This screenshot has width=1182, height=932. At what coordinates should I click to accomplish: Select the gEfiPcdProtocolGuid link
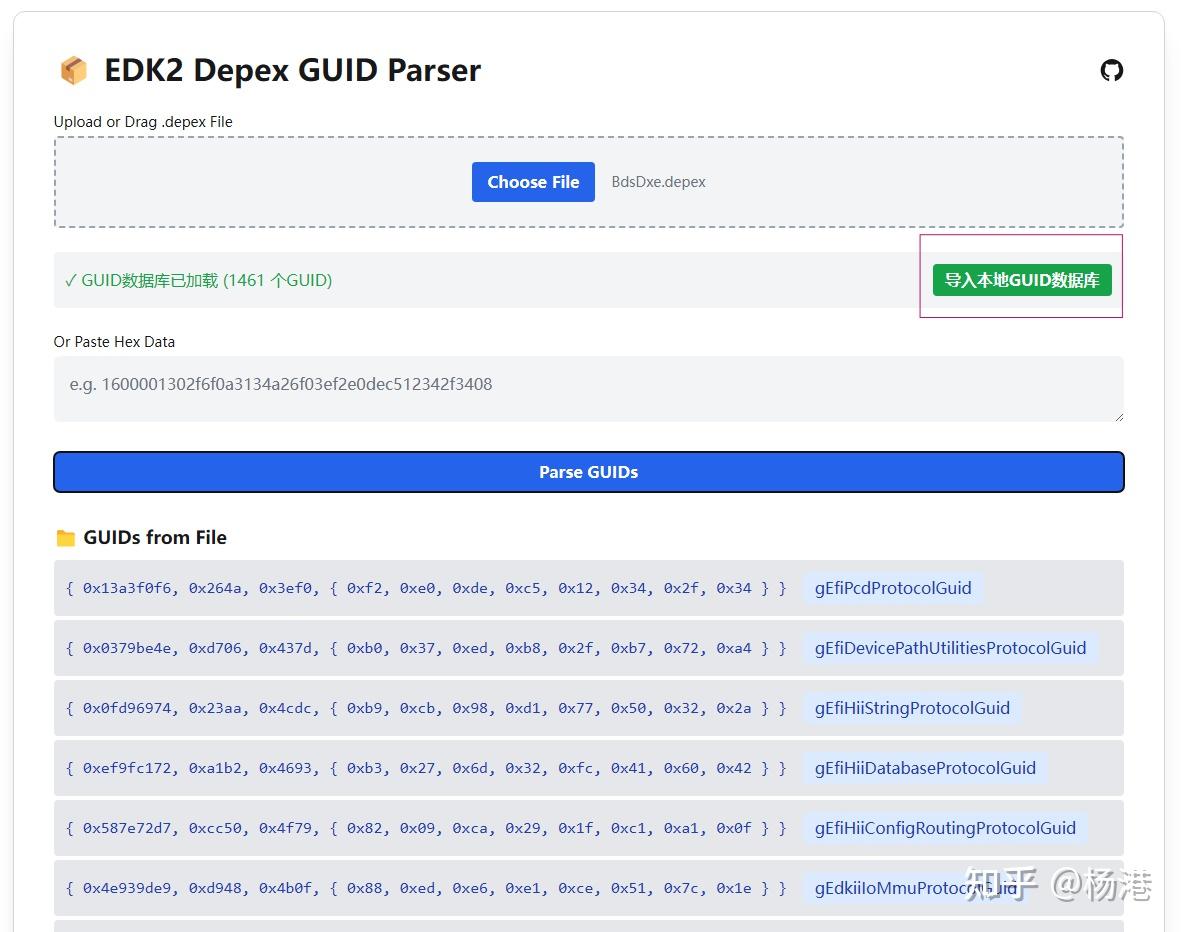tap(892, 588)
